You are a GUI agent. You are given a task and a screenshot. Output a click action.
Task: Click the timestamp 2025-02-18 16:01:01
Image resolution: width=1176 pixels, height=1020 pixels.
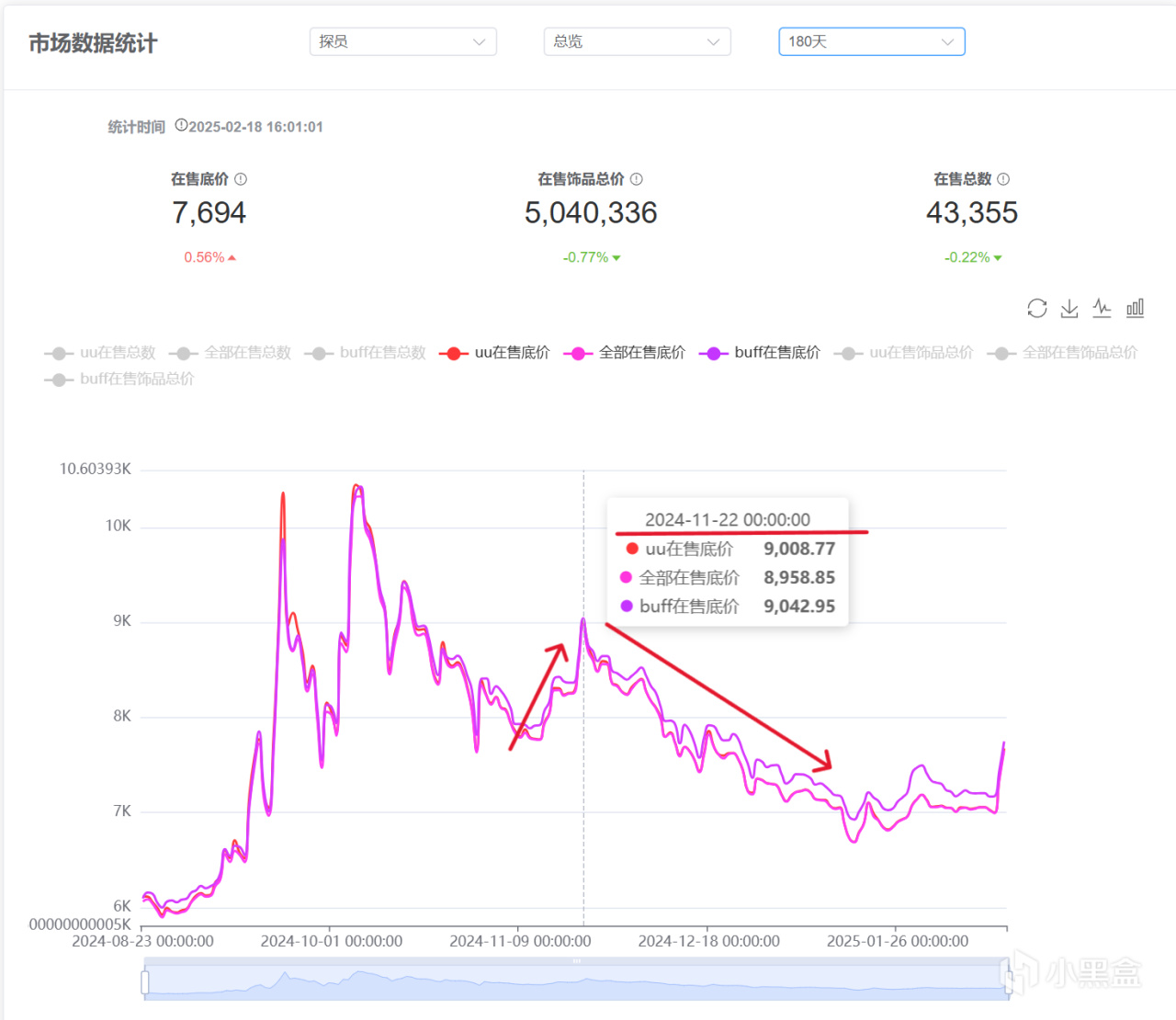tap(256, 127)
